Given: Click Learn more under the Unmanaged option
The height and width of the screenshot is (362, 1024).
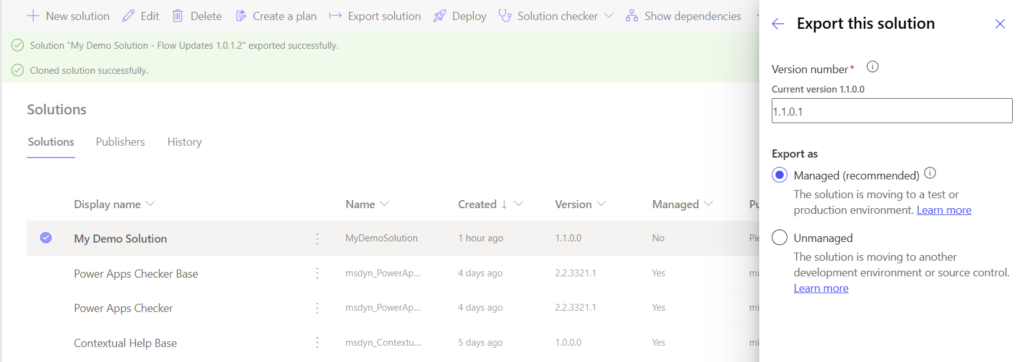Looking at the screenshot, I should pos(821,288).
